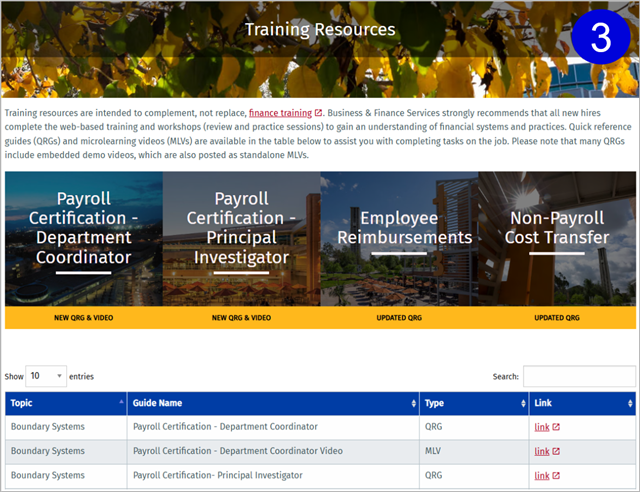Click Type column sort arrows icon
Screen dimensions: 640x492
[523, 403]
